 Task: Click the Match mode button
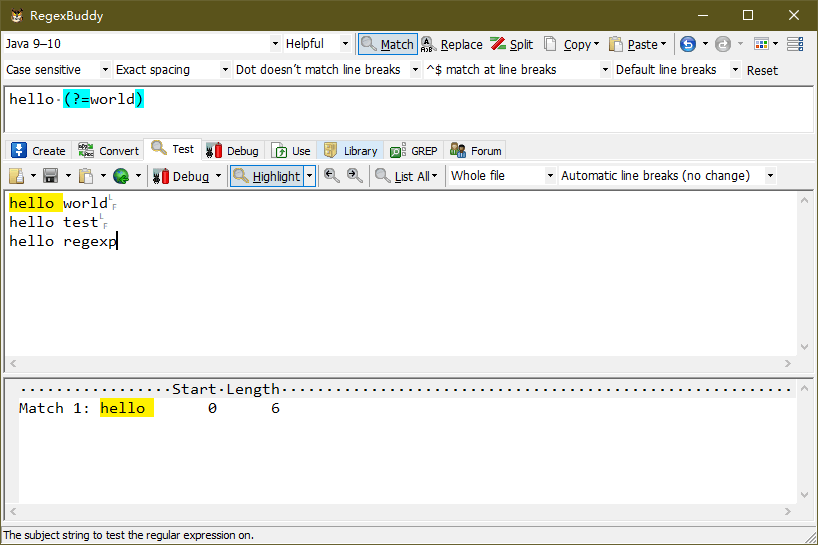point(388,44)
